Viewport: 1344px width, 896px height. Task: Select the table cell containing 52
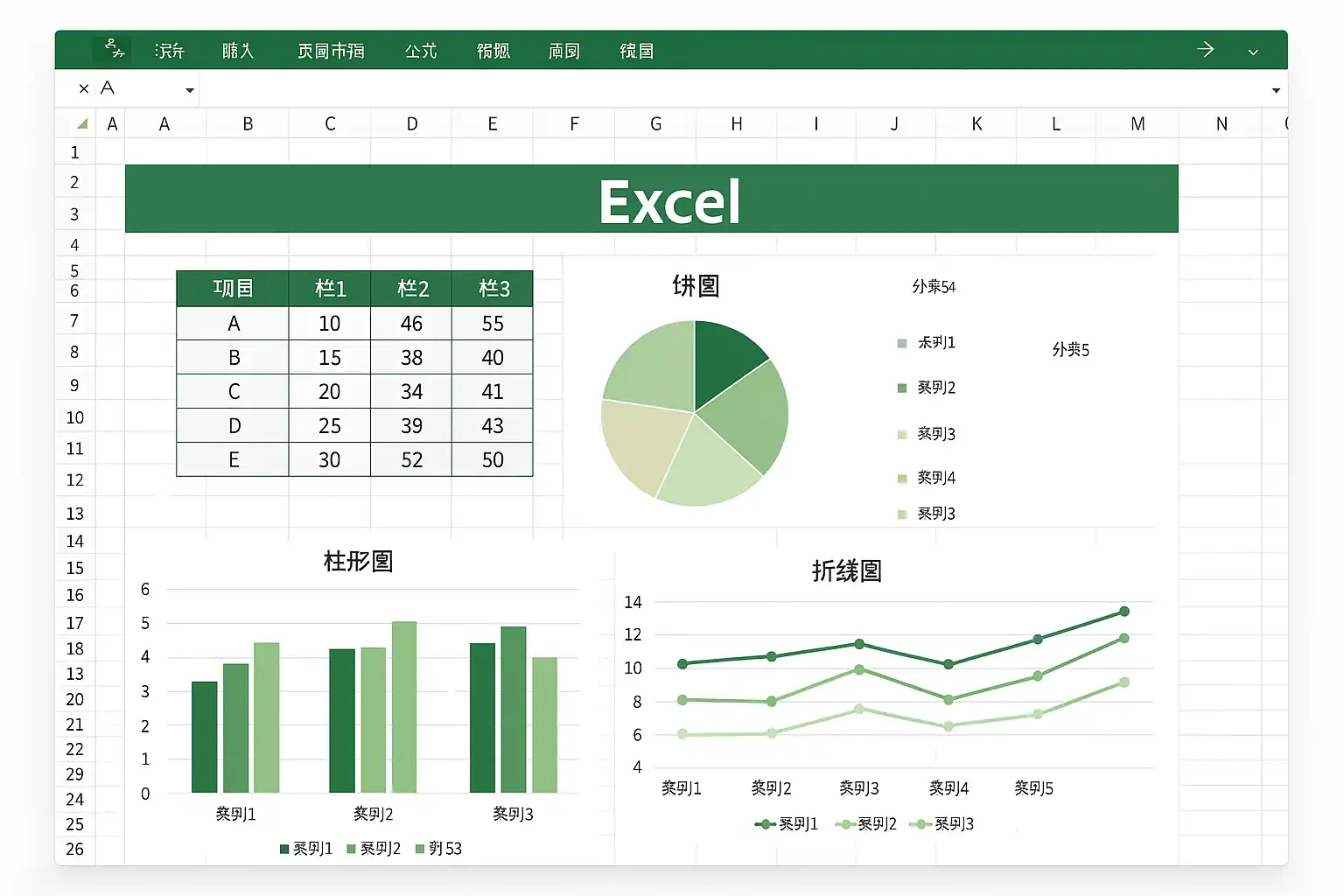[412, 459]
